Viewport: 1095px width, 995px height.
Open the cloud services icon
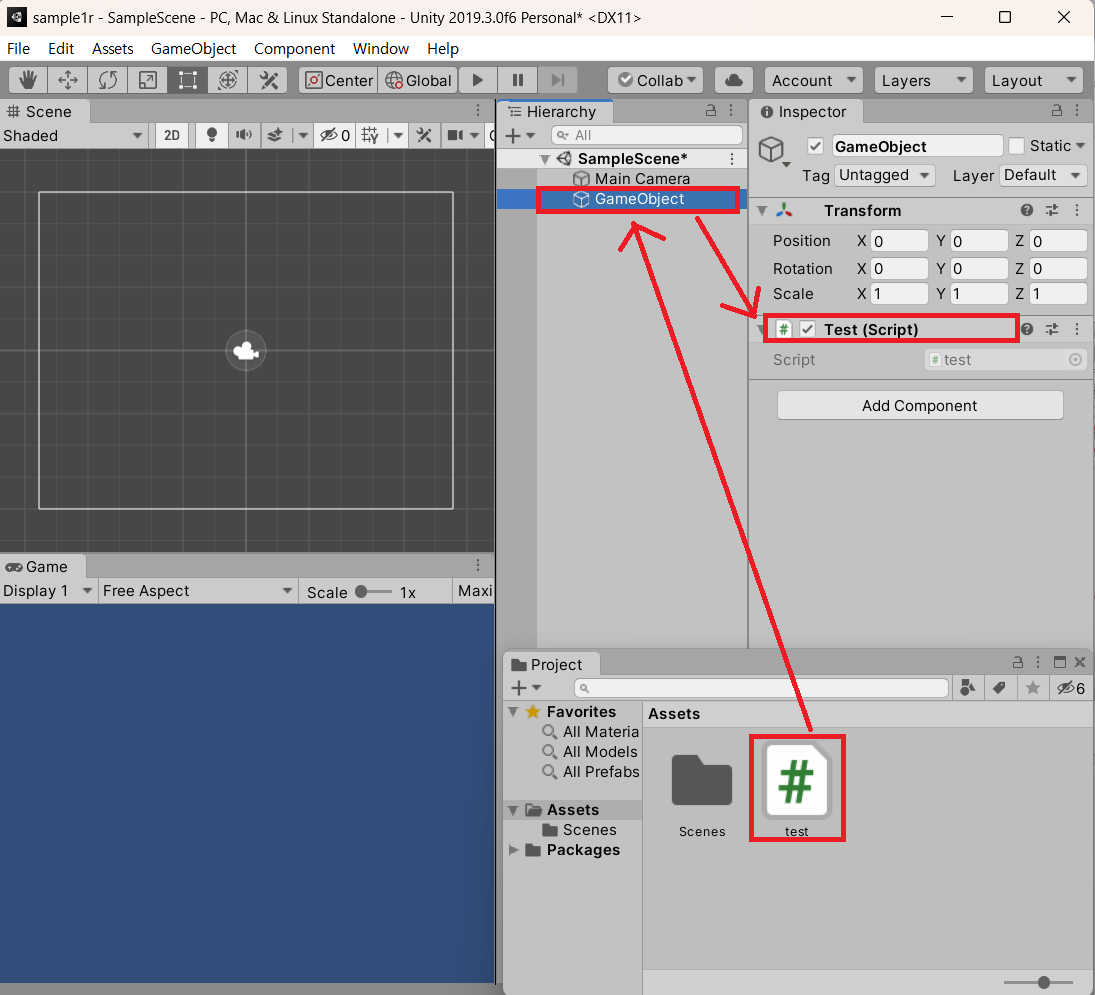pyautogui.click(x=733, y=80)
